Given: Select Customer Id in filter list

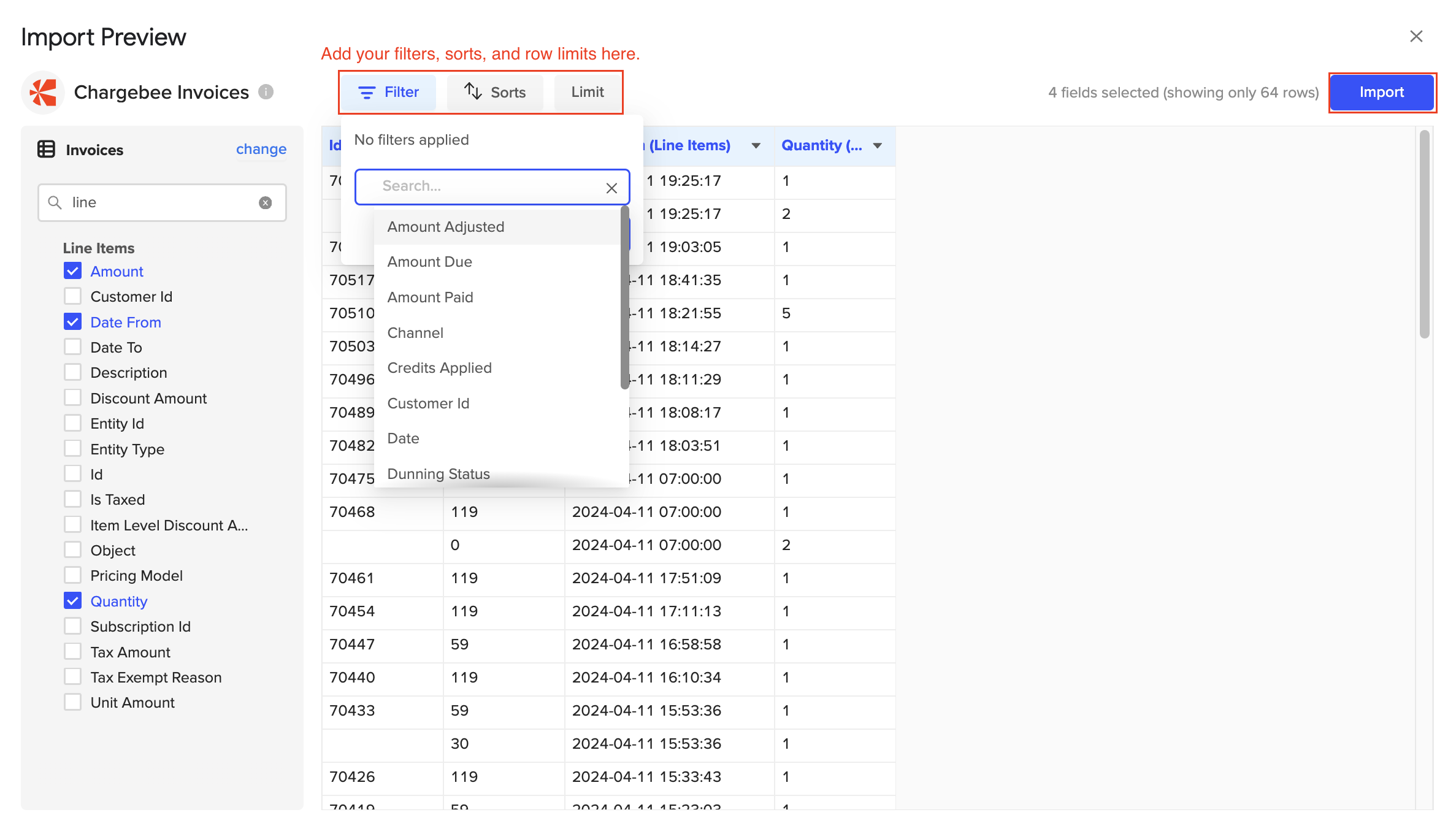Looking at the screenshot, I should point(497,404).
